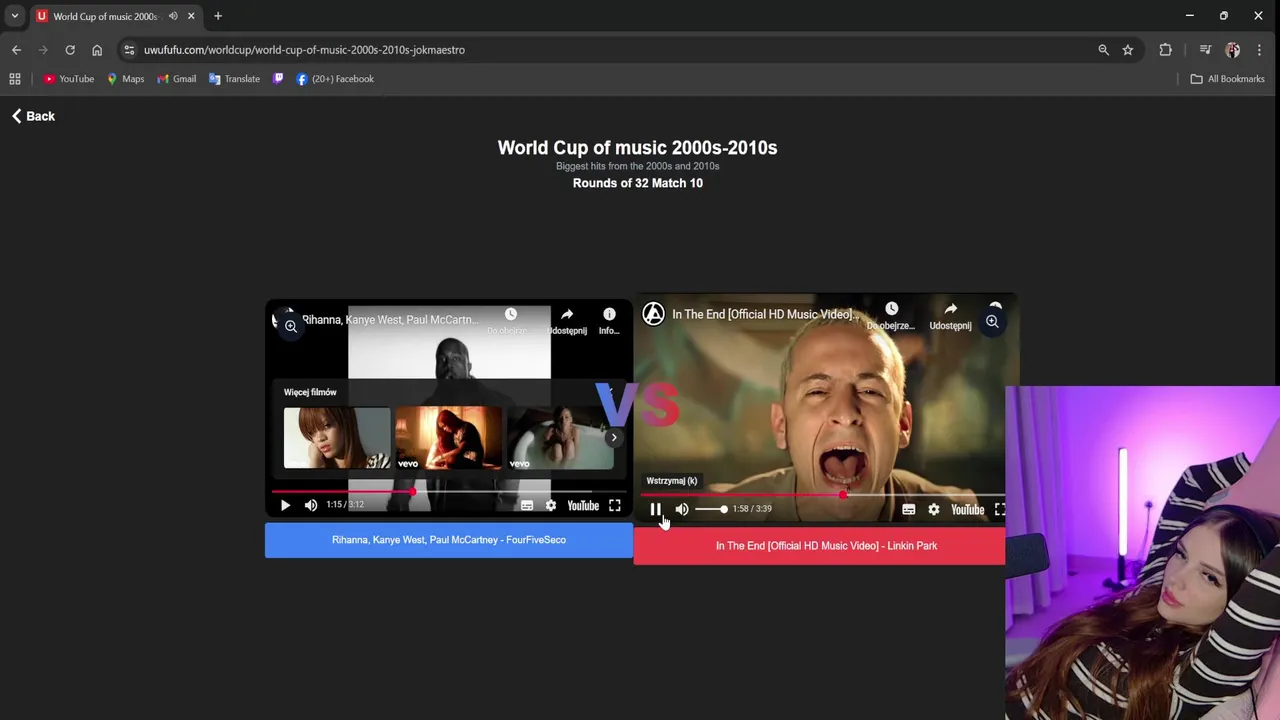Enter fullscreen on the left video
The image size is (1280, 720).
(615, 505)
